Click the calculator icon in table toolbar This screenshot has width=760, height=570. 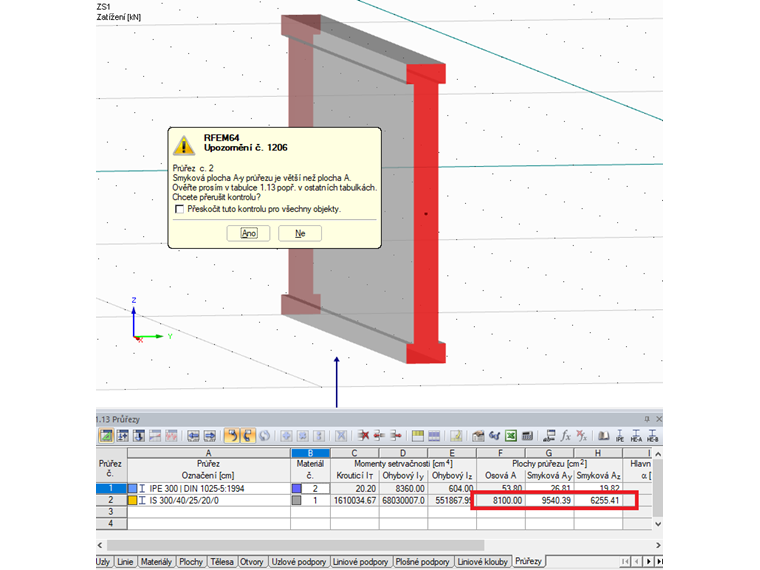click(x=527, y=436)
